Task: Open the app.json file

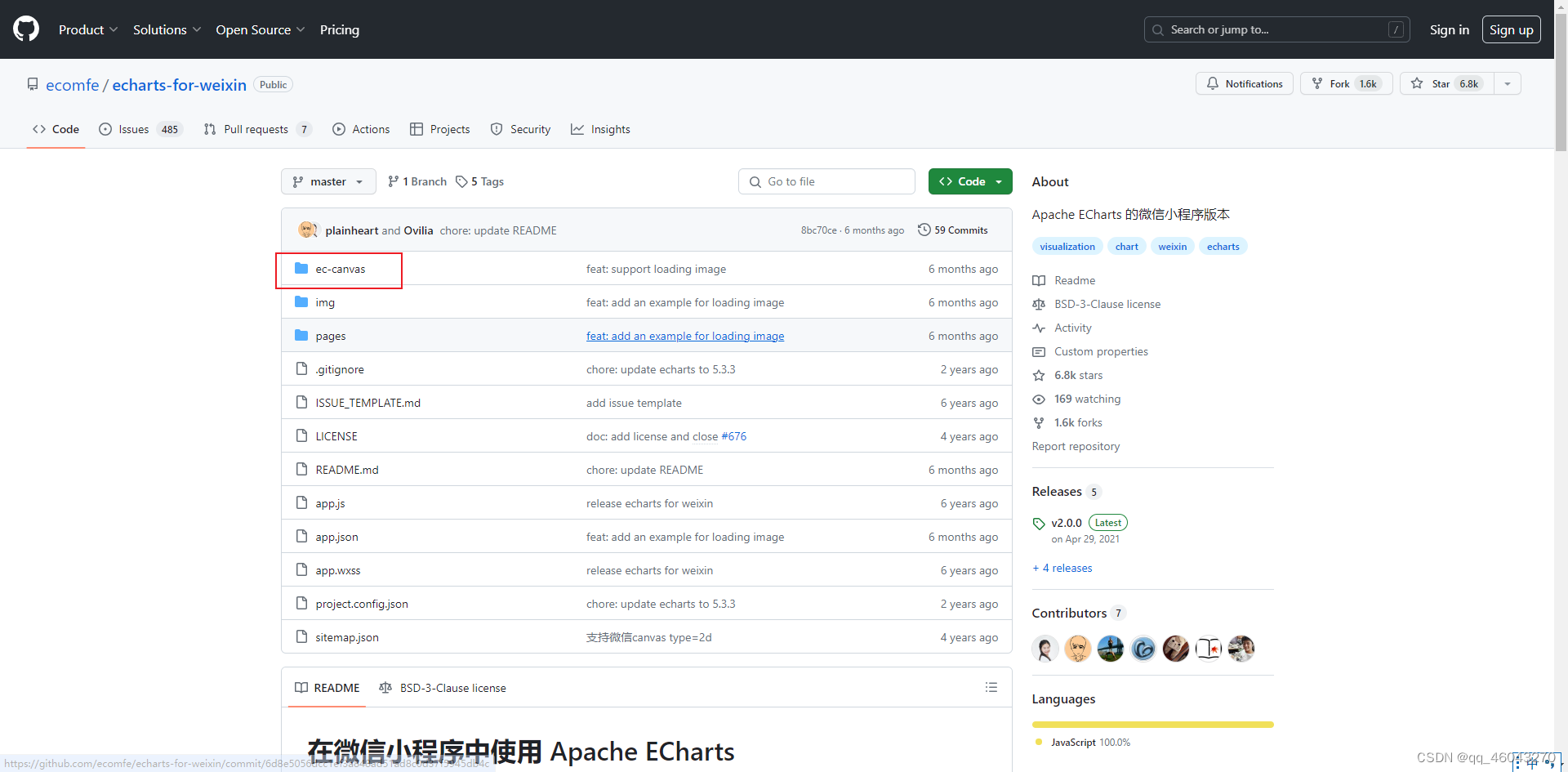Action: point(337,537)
